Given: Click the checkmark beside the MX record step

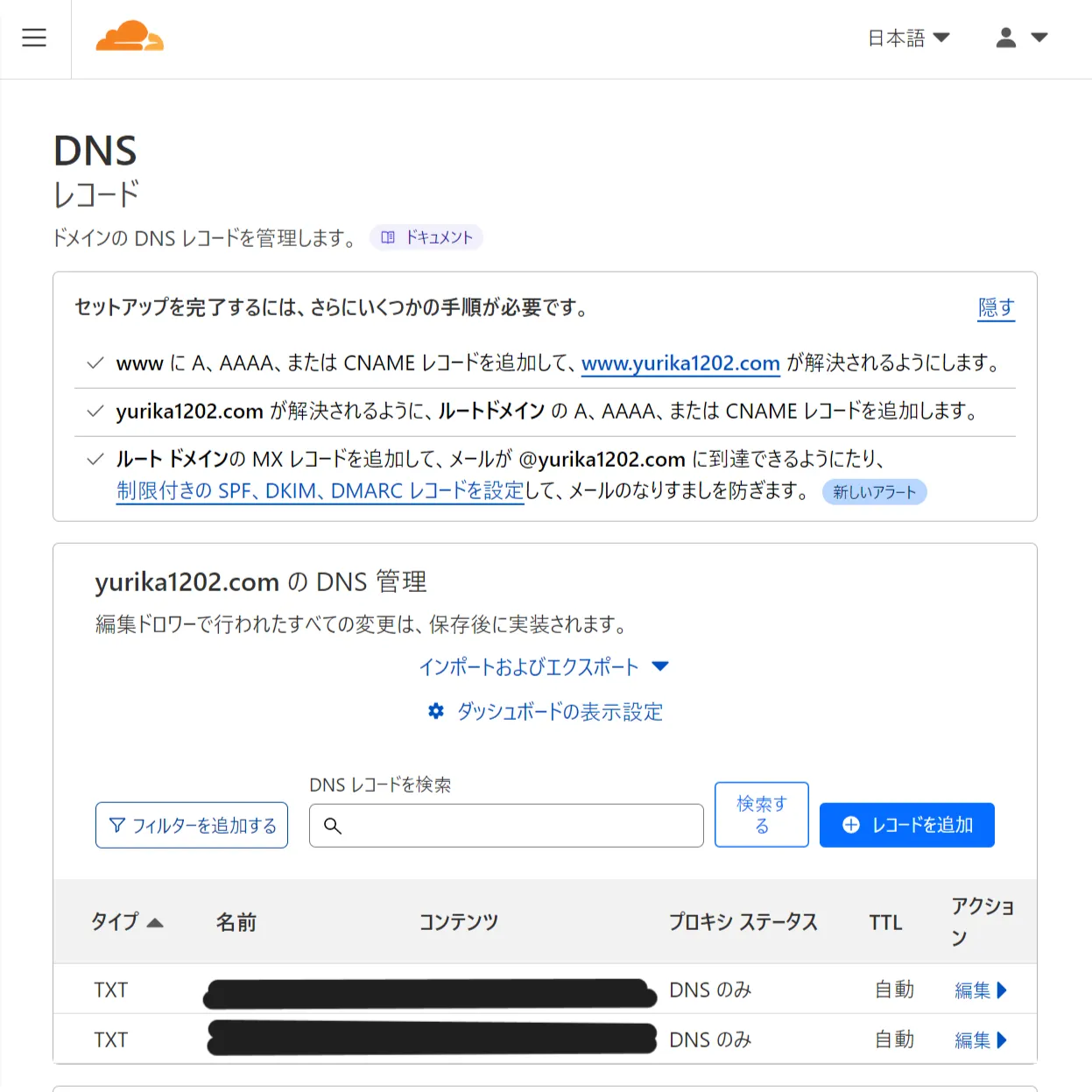Looking at the screenshot, I should click(95, 458).
